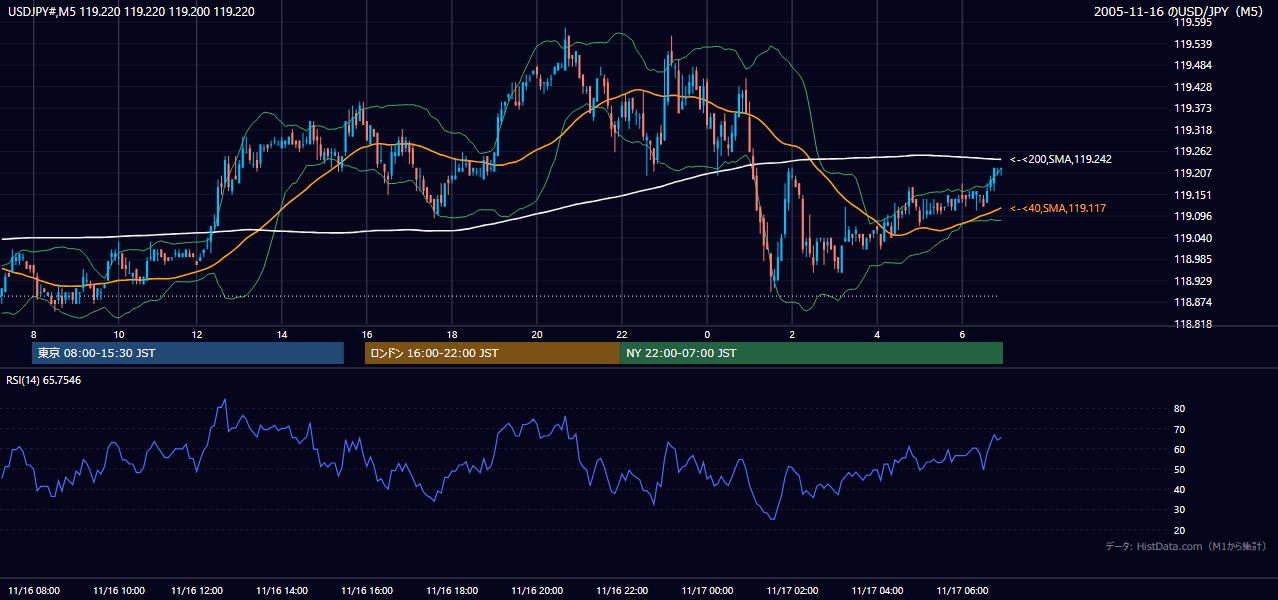Click the 11/16 10:00 time label
The width and height of the screenshot is (1278, 600).
(x=119, y=590)
